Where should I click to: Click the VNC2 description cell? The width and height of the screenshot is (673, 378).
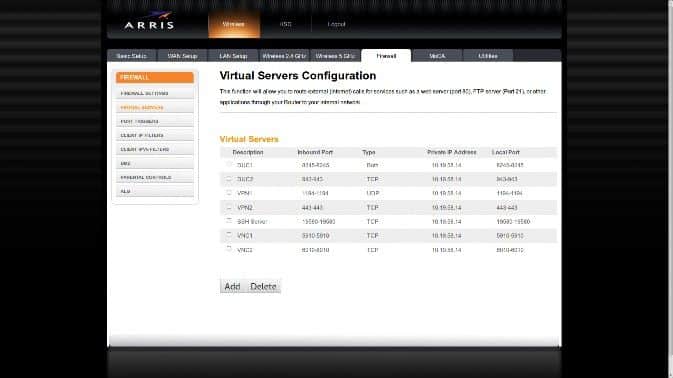pyautogui.click(x=245, y=250)
